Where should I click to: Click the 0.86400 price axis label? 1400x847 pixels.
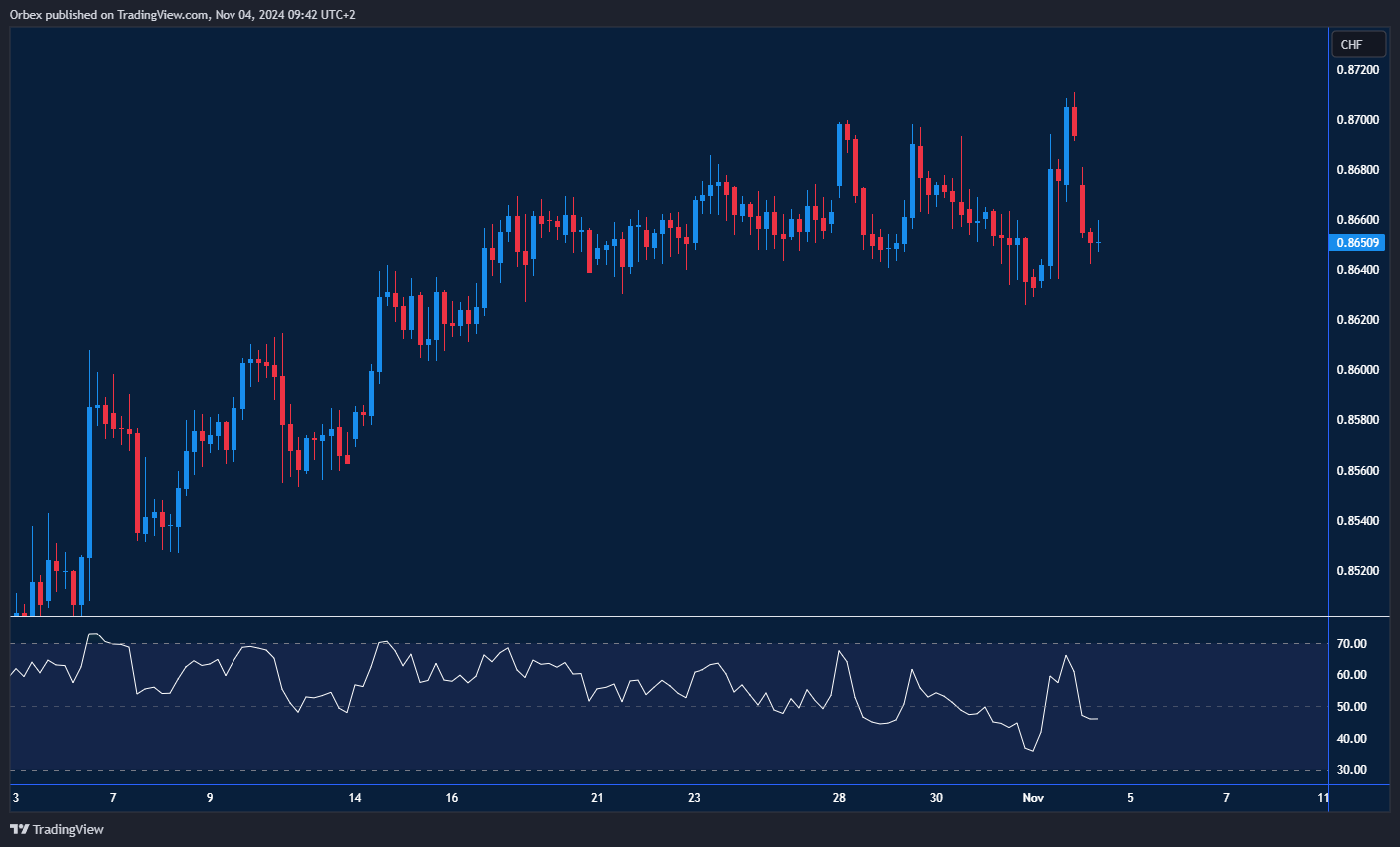[x=1358, y=270]
